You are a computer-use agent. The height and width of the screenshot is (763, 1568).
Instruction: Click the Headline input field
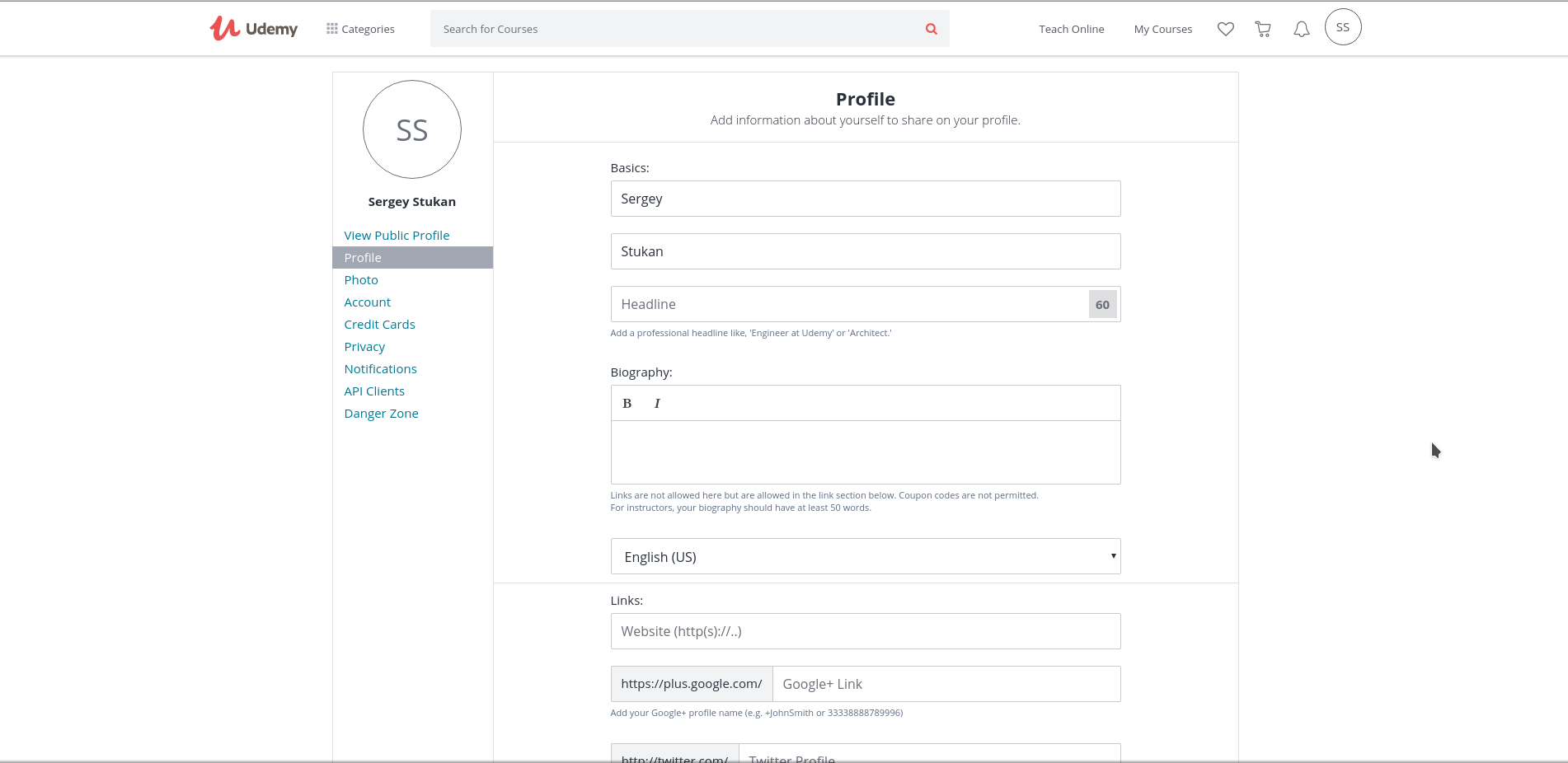849,304
